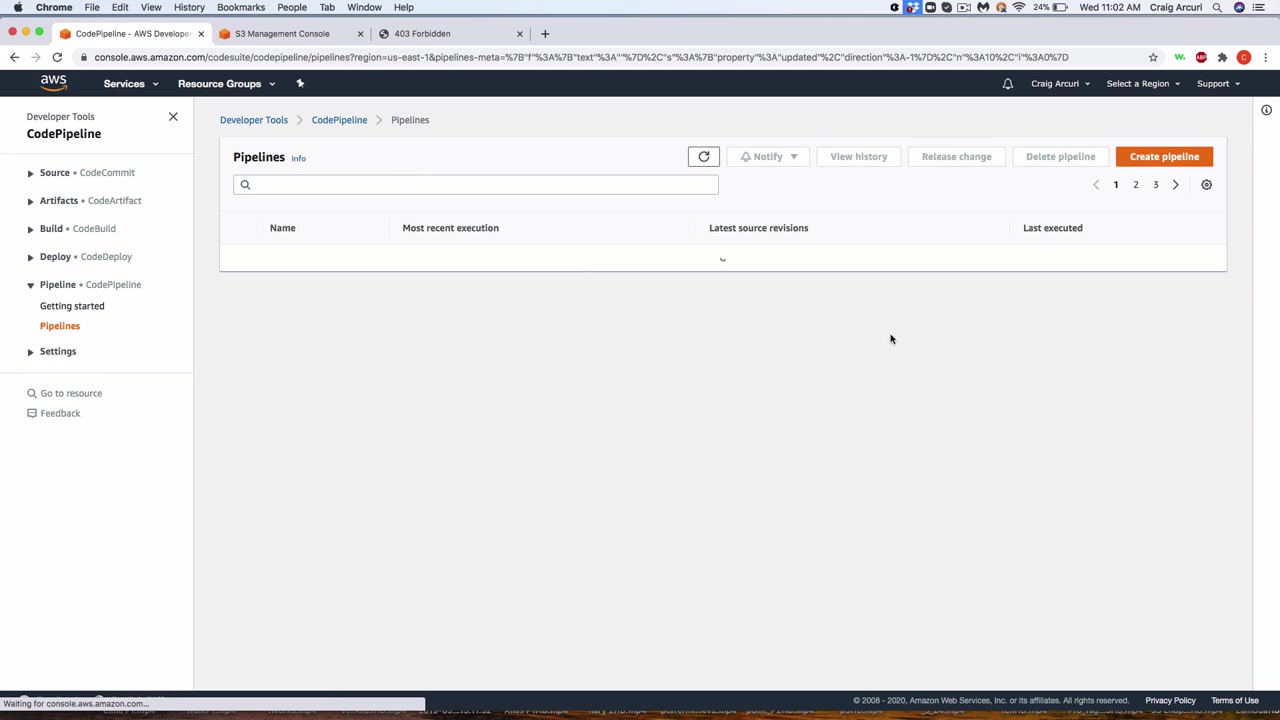The height and width of the screenshot is (720, 1280).
Task: Open the Notify dropdown
Action: coord(768,157)
